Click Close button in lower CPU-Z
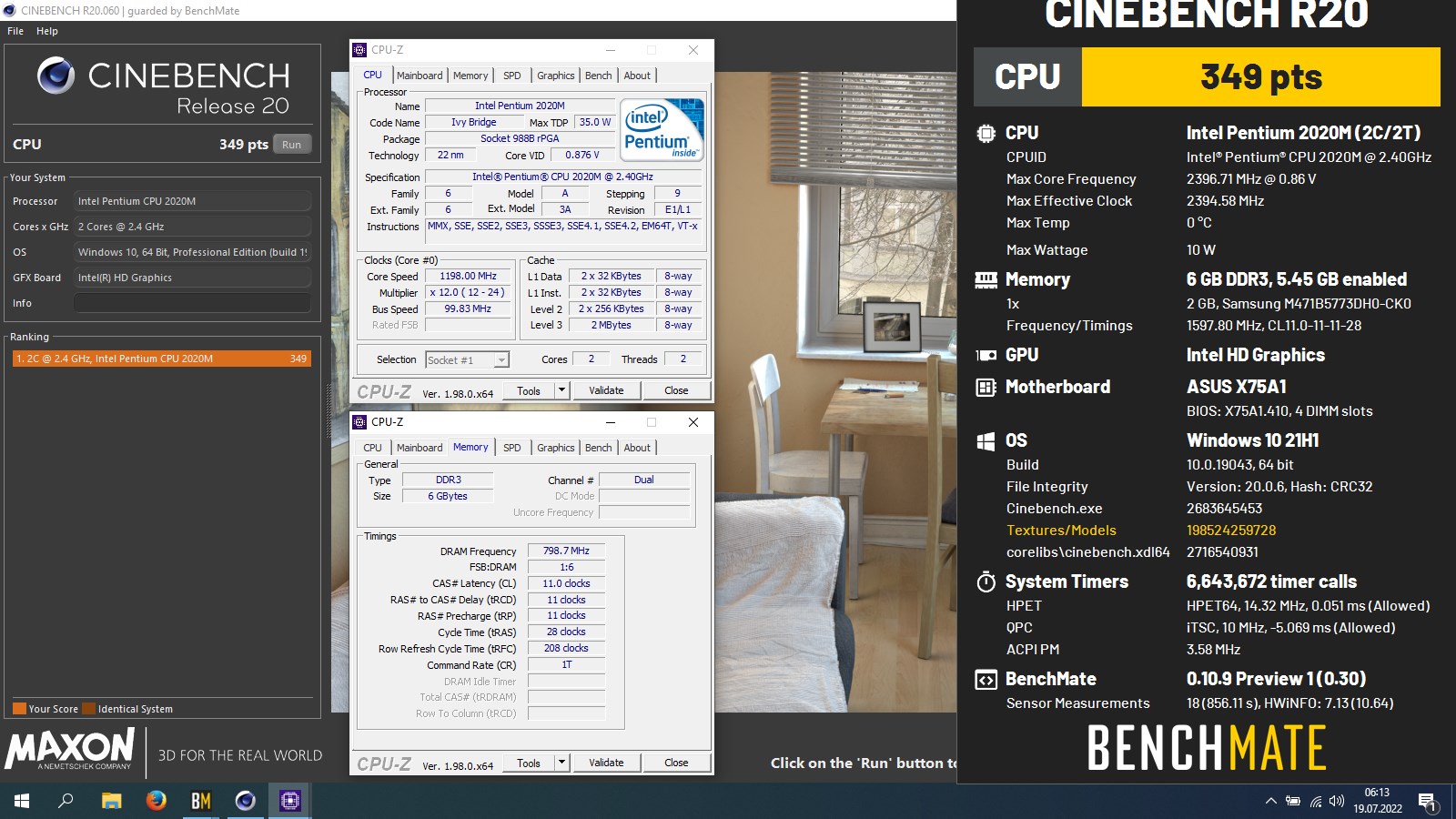Screen dimensions: 1456x819 pos(676,763)
